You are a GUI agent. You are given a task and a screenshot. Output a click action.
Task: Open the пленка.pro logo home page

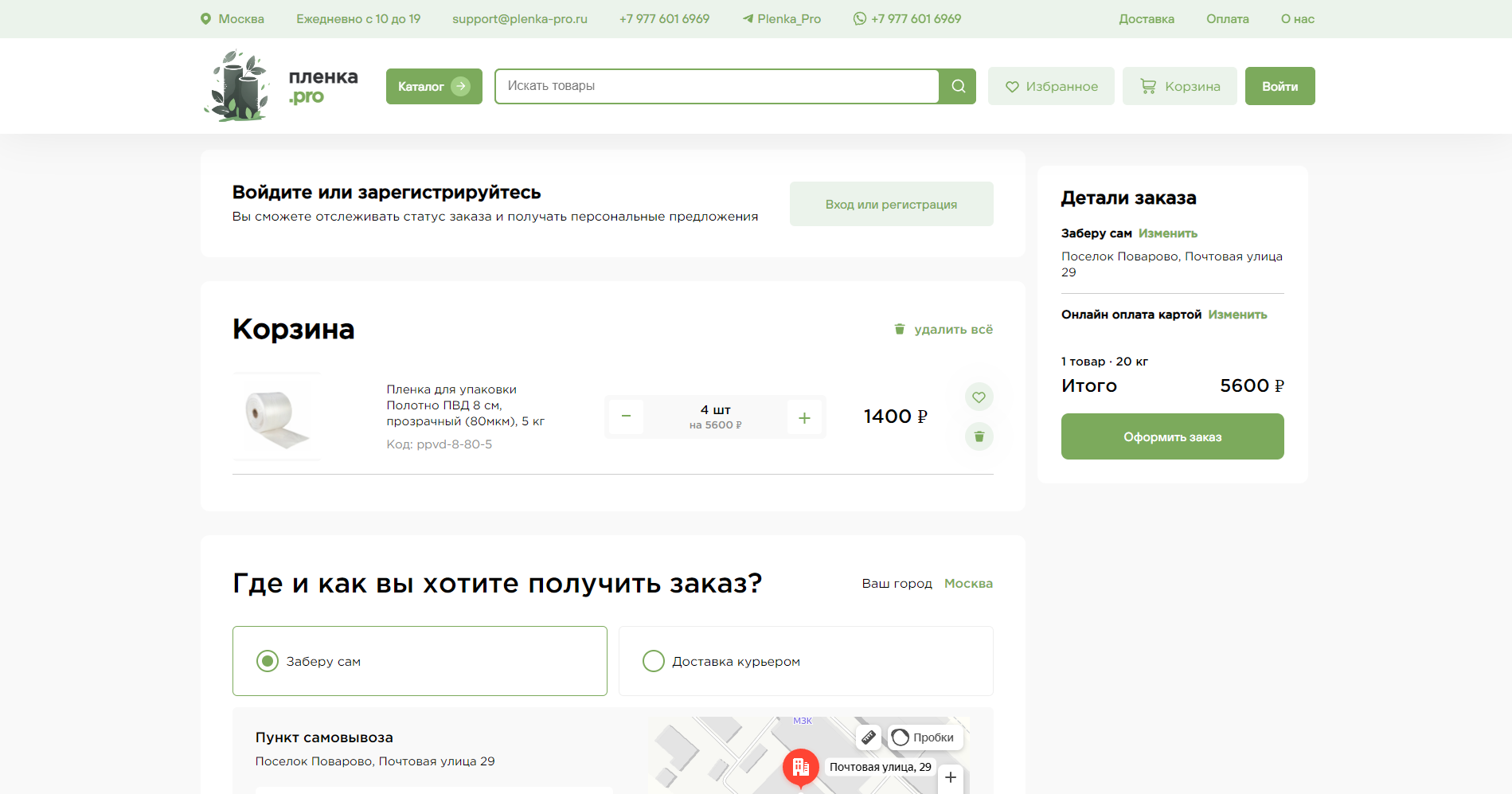tap(281, 86)
